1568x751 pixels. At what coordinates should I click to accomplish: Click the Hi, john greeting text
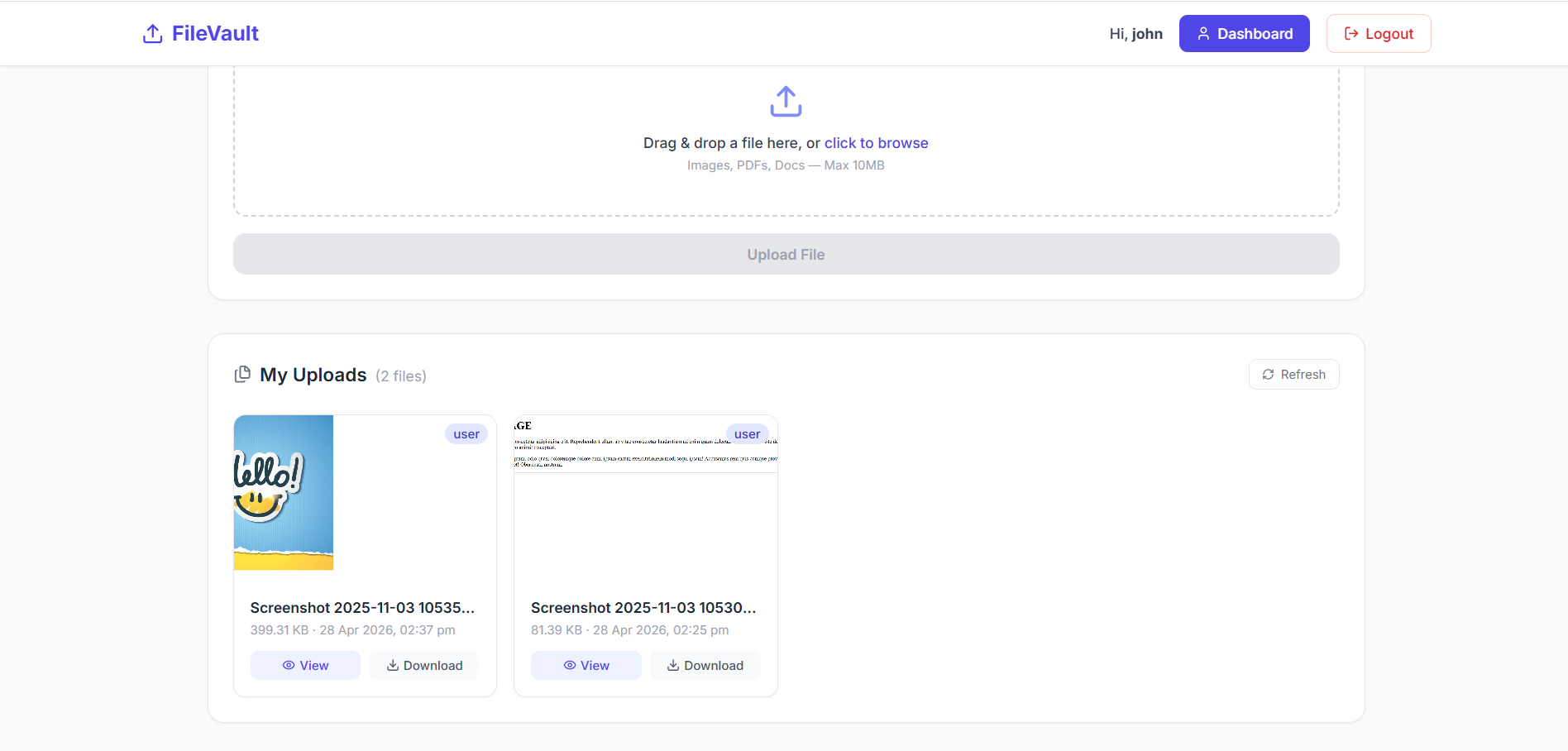pos(1135,34)
